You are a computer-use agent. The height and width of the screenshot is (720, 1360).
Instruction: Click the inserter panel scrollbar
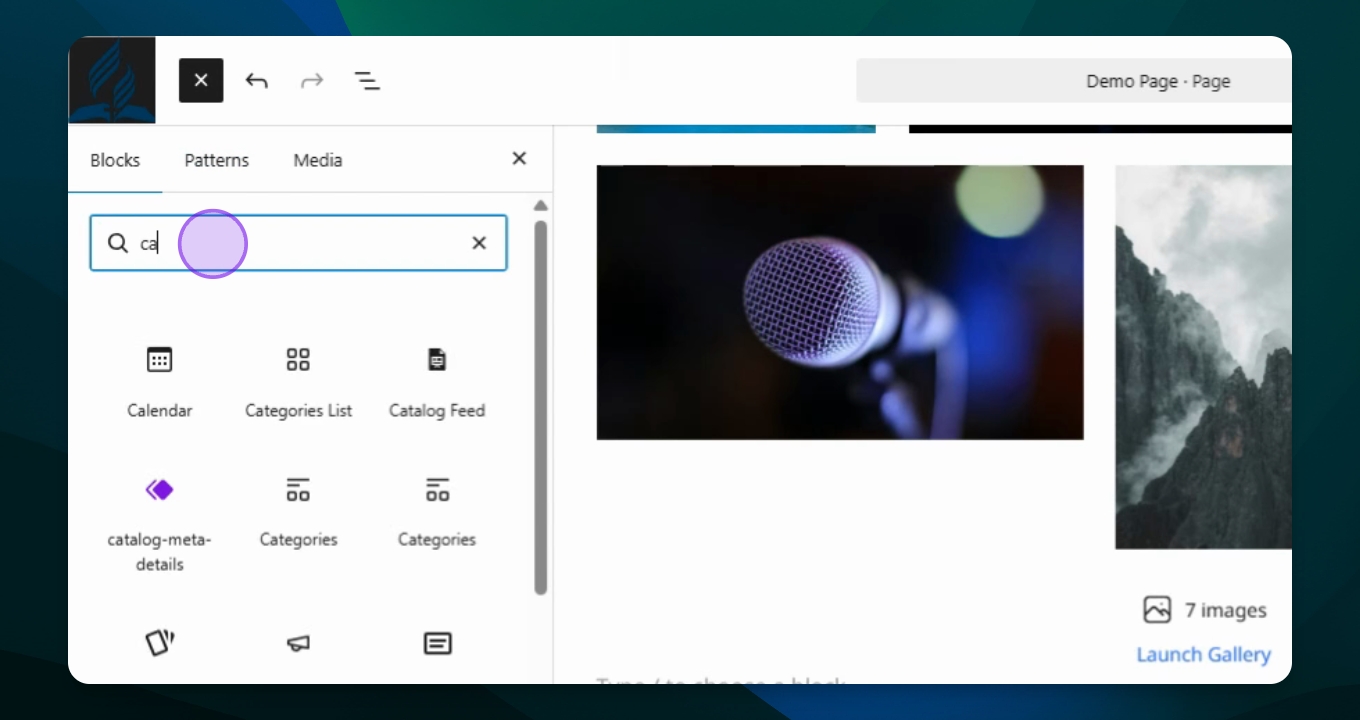click(x=541, y=408)
